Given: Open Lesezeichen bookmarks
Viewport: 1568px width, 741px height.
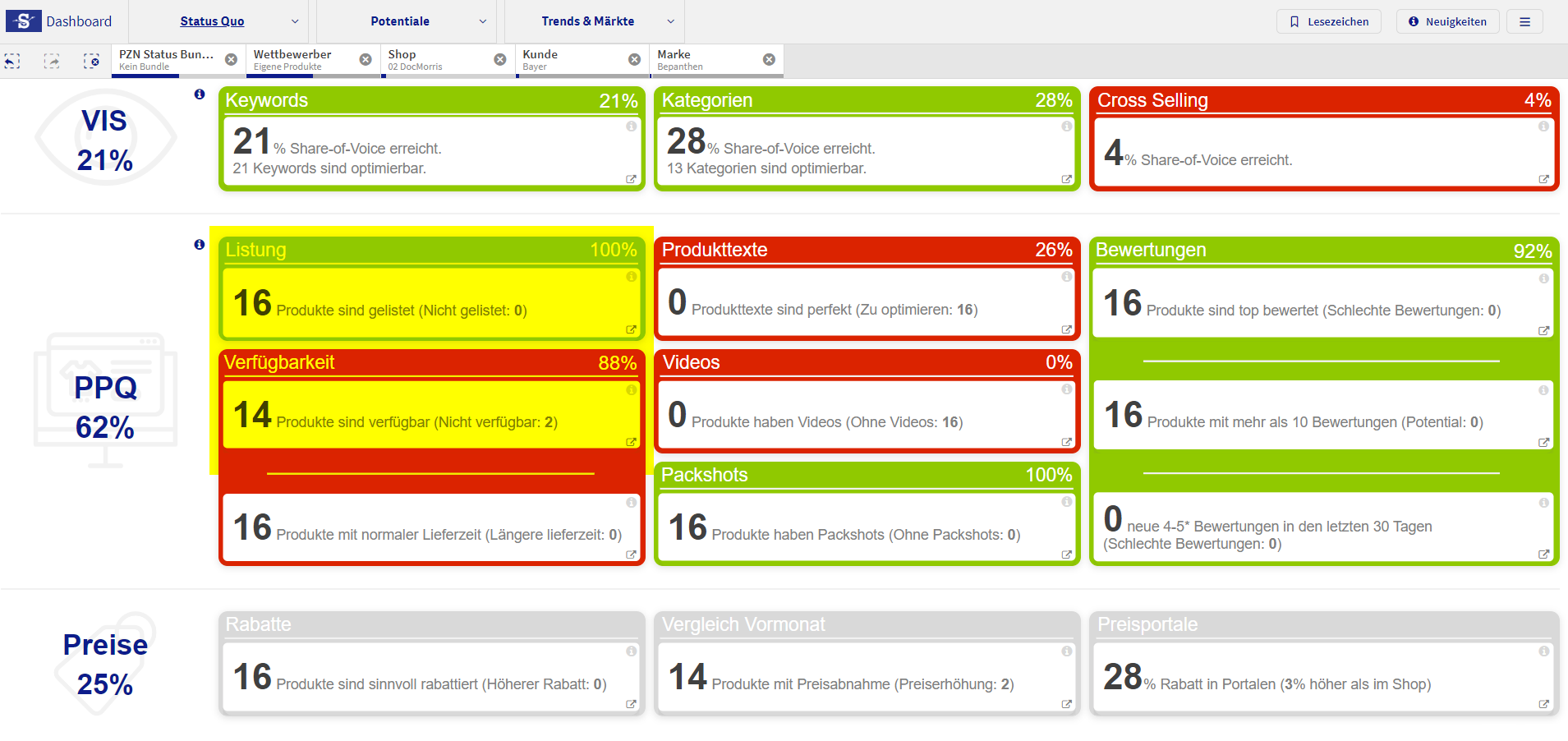Looking at the screenshot, I should pyautogui.click(x=1328, y=21).
